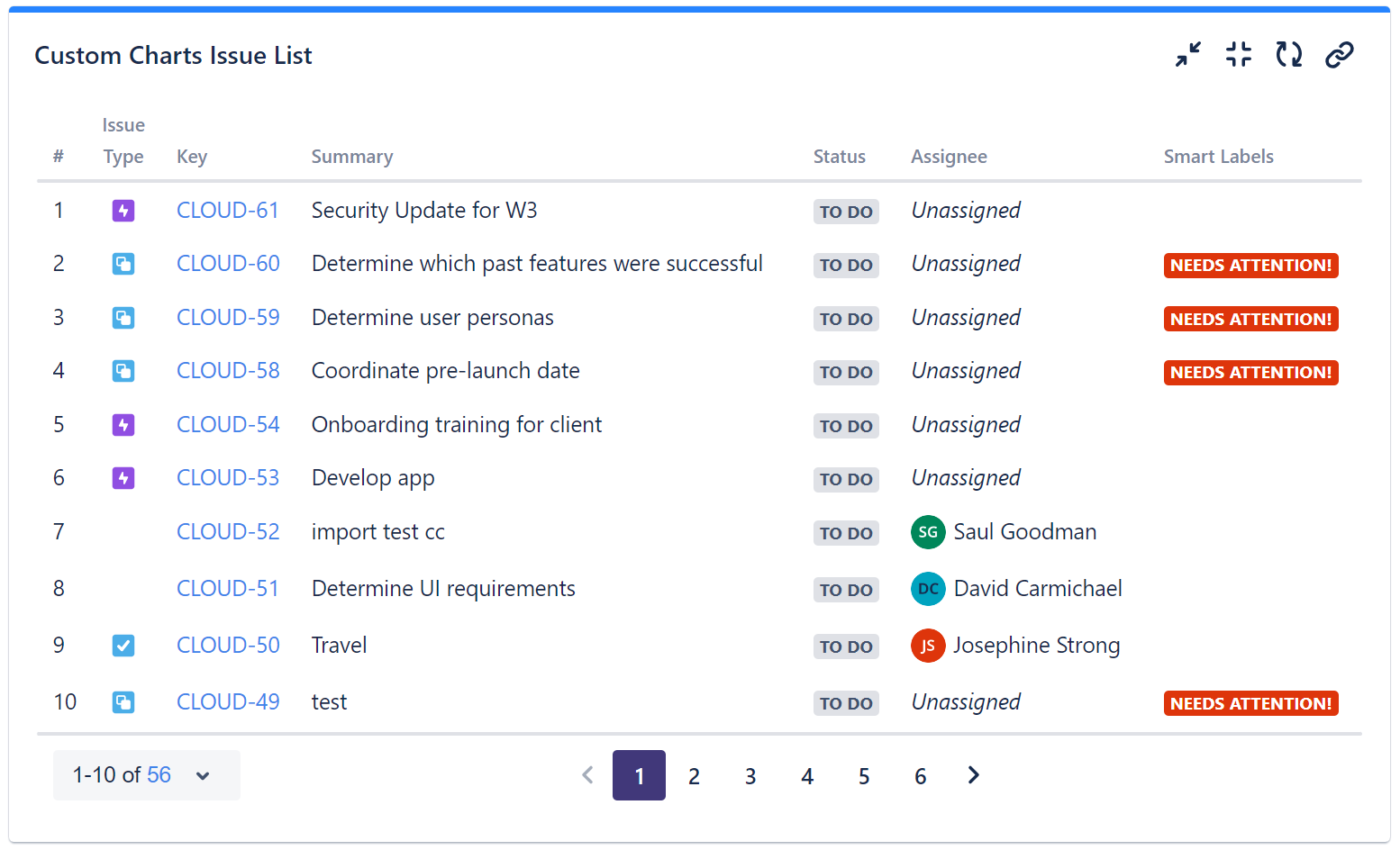Viewport: 1400px width, 850px height.
Task: Switch to page 2
Action: pos(694,776)
